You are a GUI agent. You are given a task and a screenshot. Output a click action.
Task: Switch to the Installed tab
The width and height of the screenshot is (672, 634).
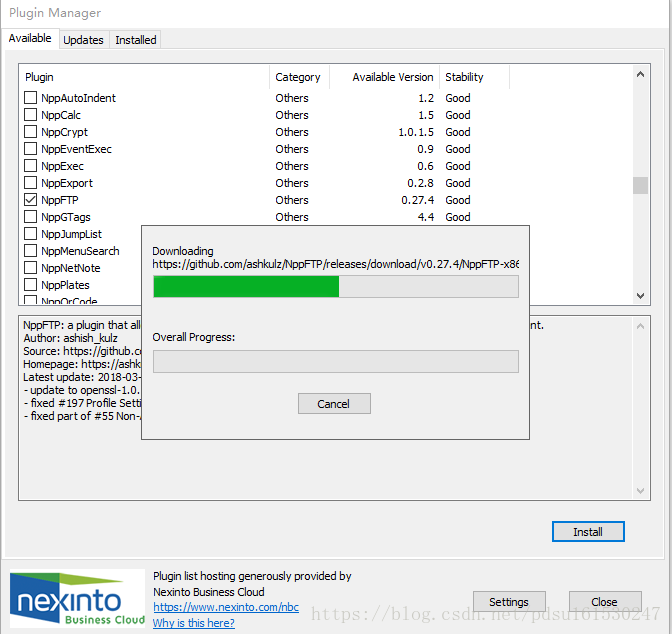135,40
